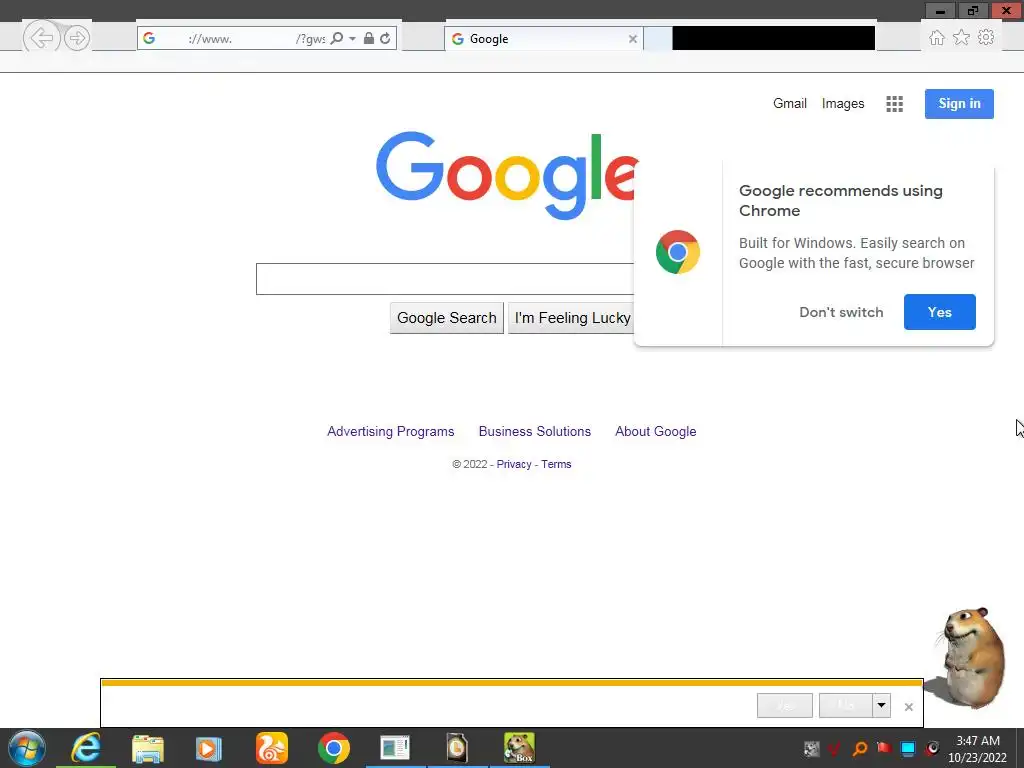This screenshot has width=1024, height=768.
Task: Click I'm Feeling Lucky button
Action: click(571, 318)
